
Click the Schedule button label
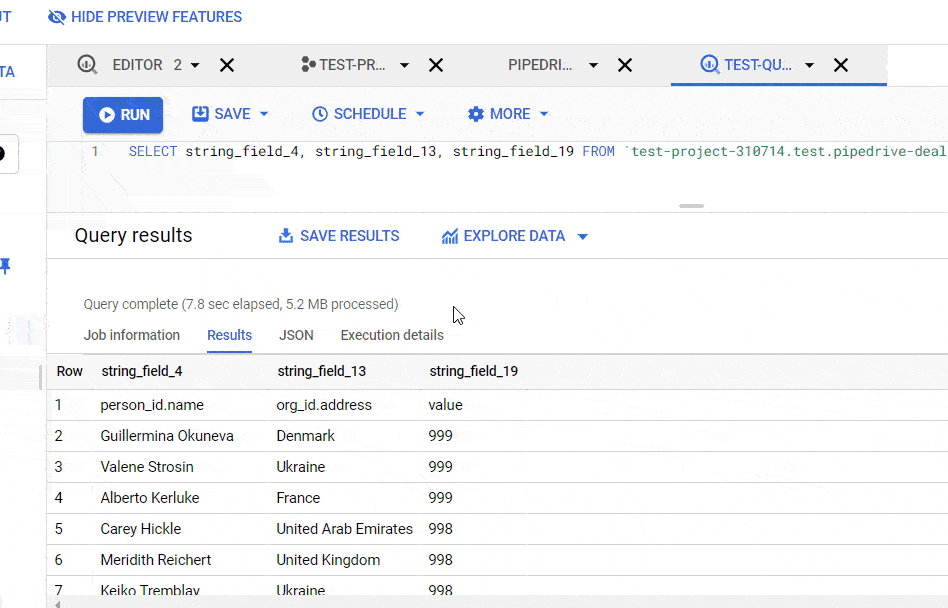point(370,114)
